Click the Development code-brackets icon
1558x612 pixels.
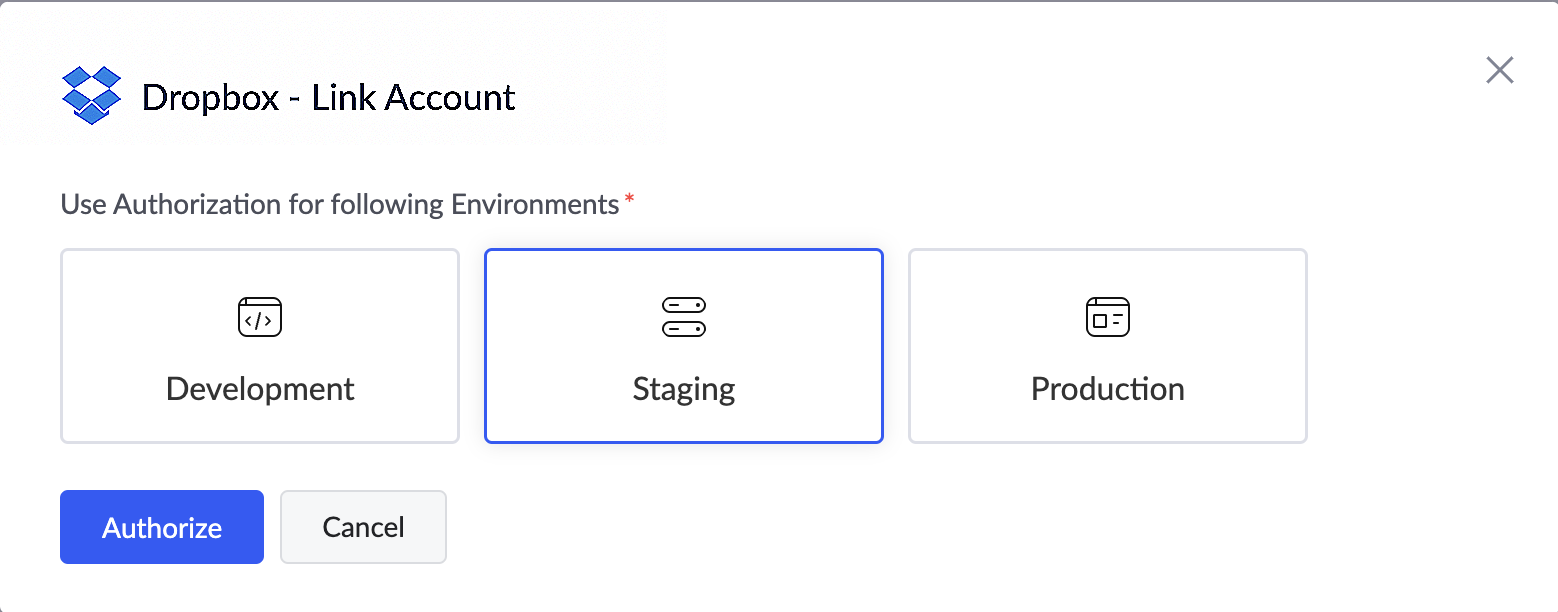coord(260,317)
